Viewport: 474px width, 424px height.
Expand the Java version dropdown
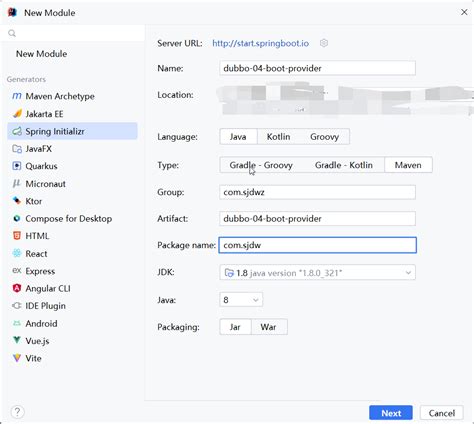241,300
